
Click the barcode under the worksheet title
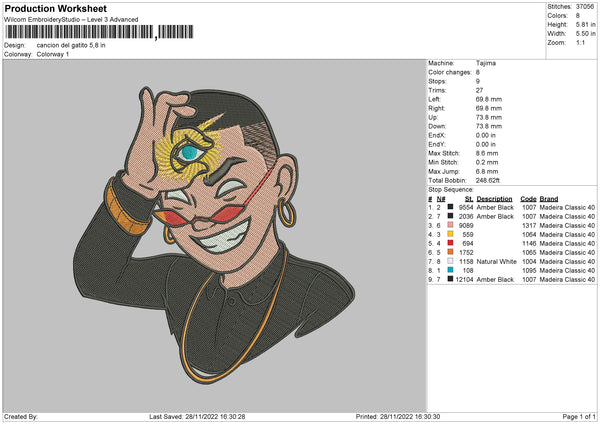(x=99, y=32)
